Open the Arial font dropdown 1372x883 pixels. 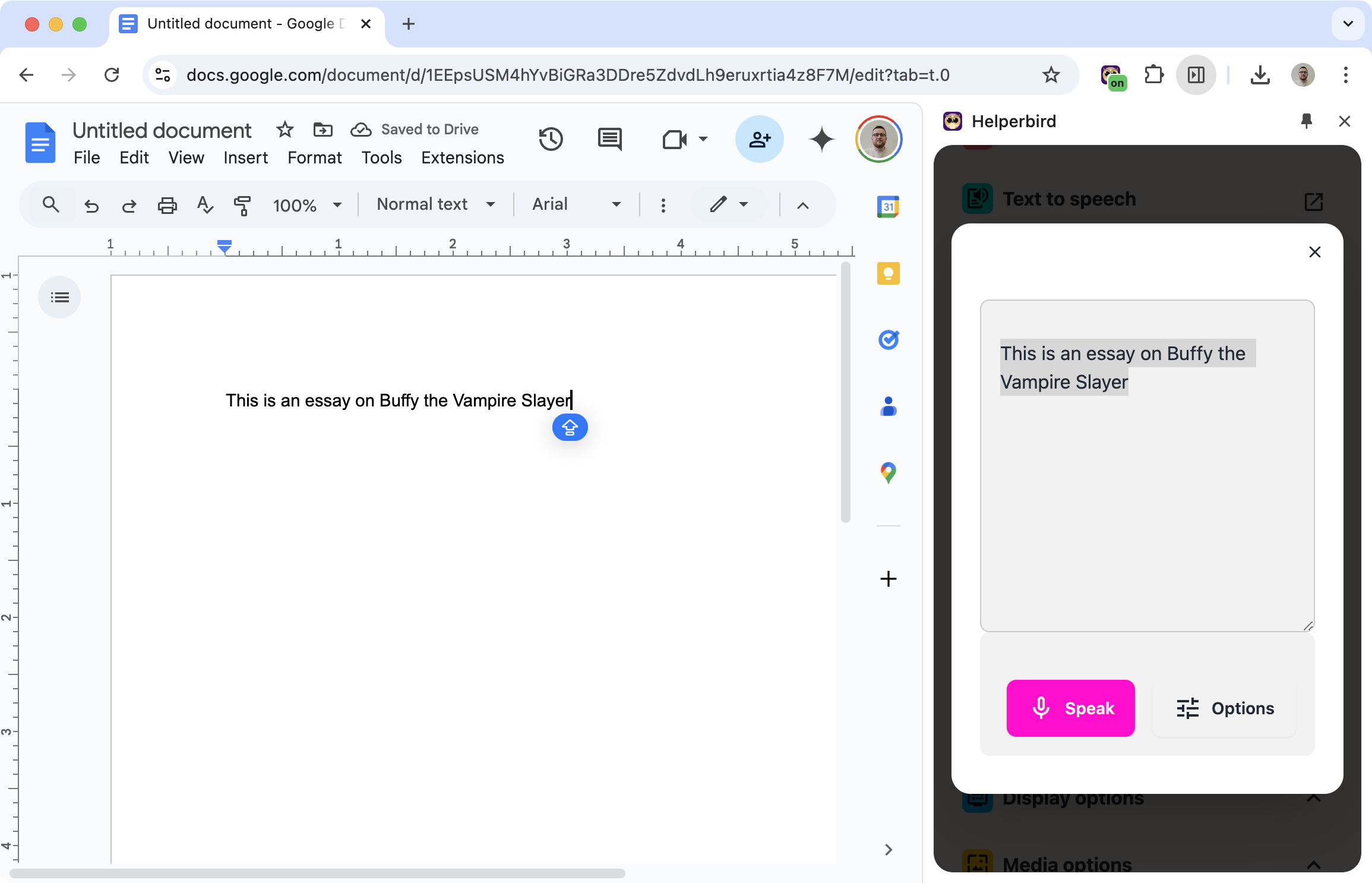[x=576, y=204]
